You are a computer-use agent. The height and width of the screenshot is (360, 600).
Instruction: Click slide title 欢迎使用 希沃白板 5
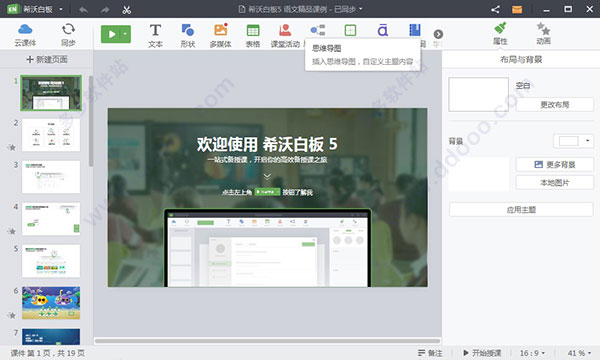click(x=267, y=144)
